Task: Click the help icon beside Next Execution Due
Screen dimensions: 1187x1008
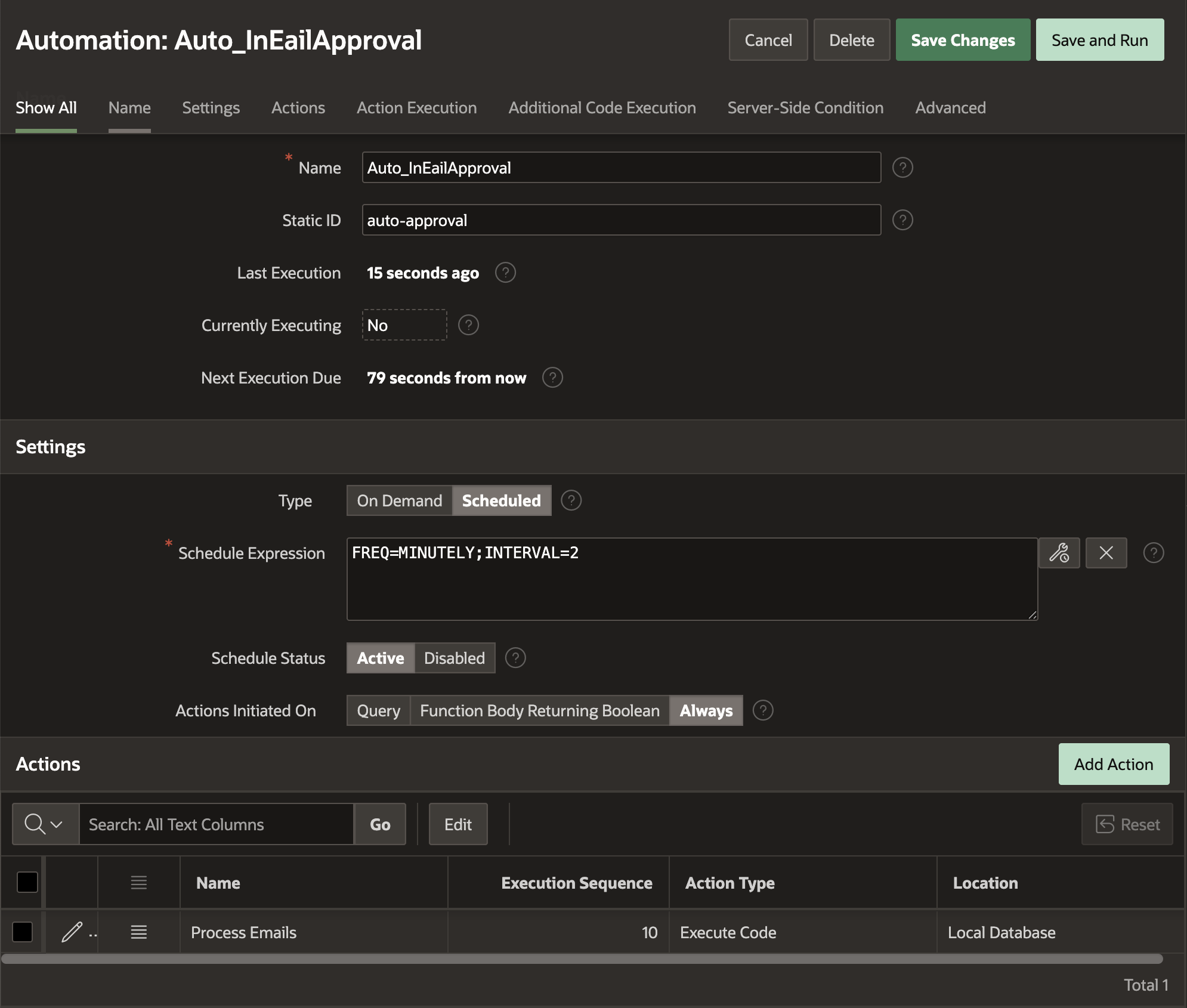Action: coord(552,378)
